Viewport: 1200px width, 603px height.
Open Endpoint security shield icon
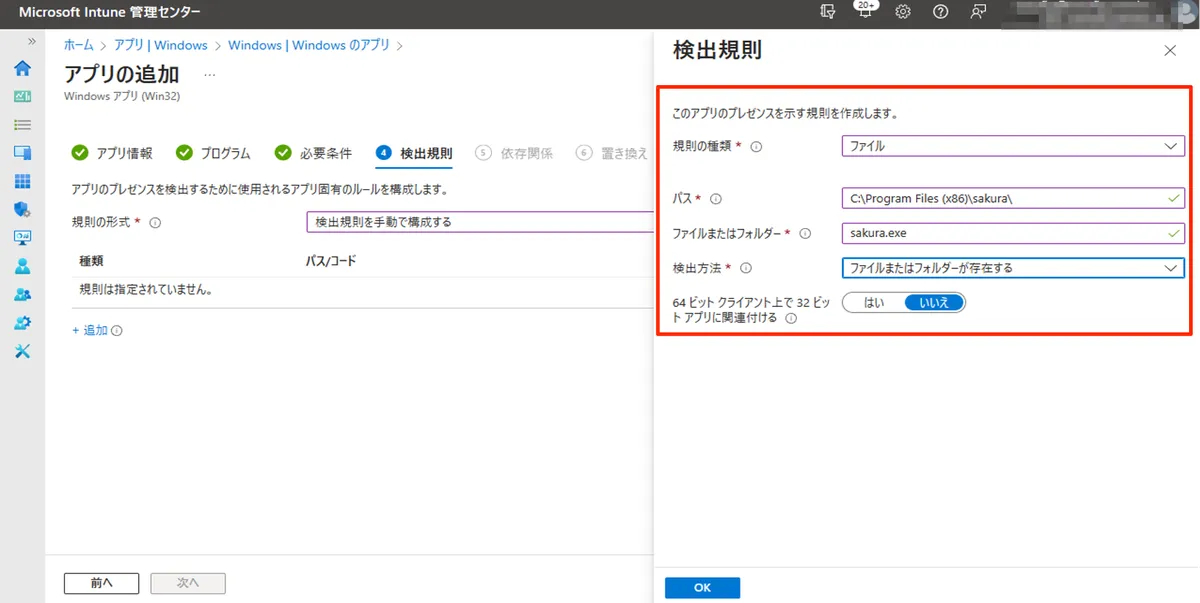[22, 209]
